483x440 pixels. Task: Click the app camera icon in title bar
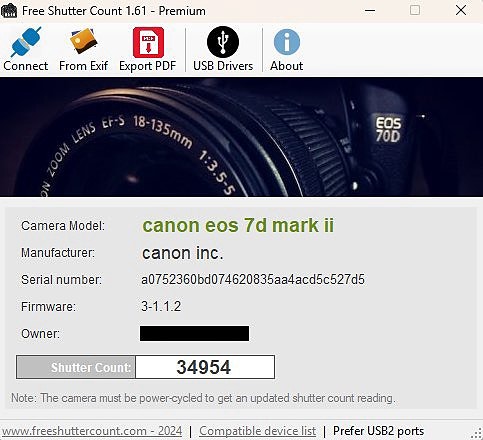coord(9,11)
